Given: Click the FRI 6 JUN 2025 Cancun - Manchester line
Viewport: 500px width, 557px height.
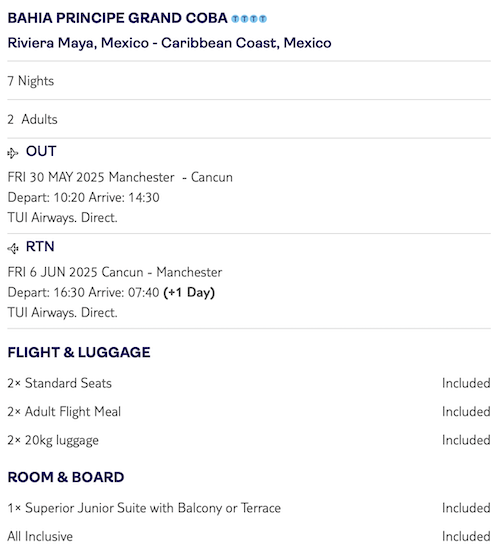Looking at the screenshot, I should tap(115, 272).
